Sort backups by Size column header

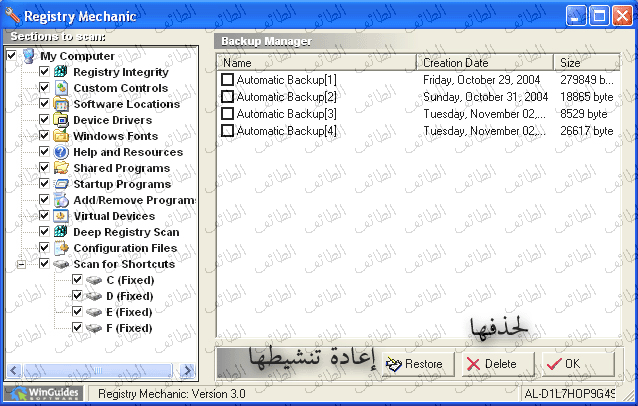[587, 63]
